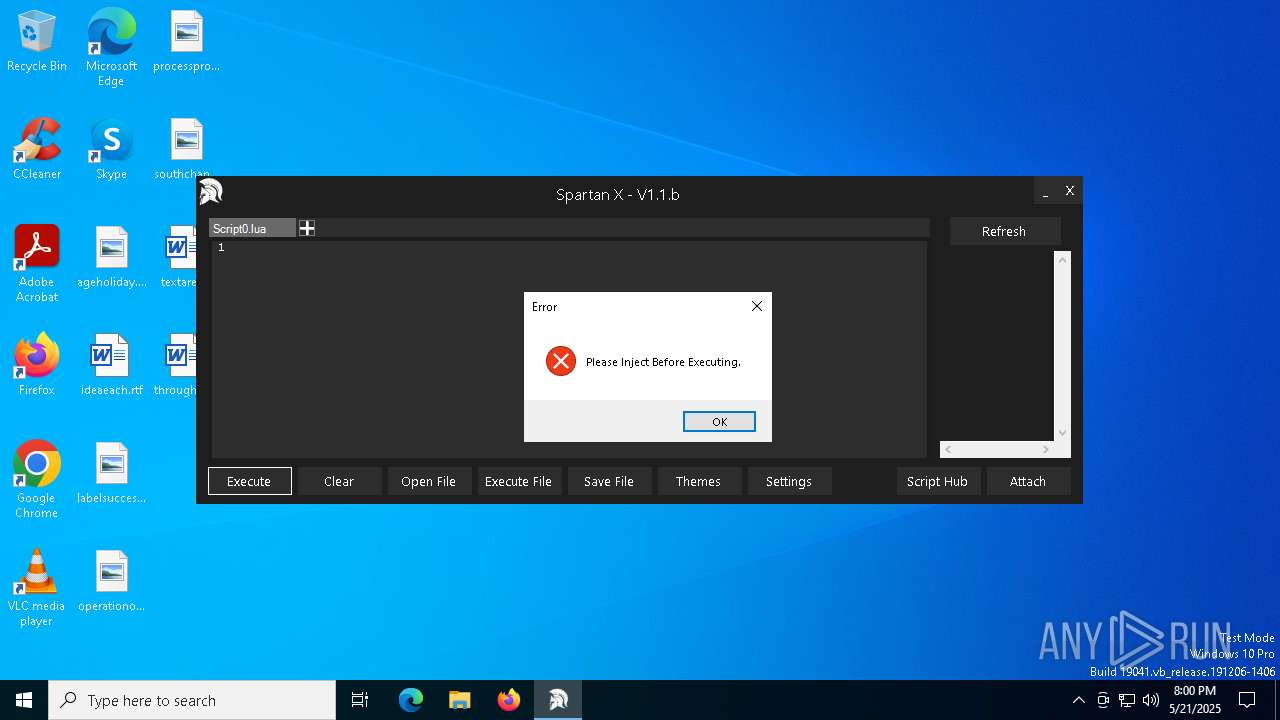The image size is (1280, 720).
Task: Click OK in the Error dialog
Action: [719, 421]
